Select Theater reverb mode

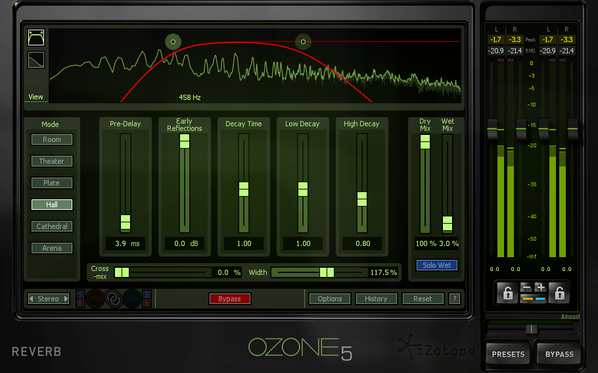point(51,161)
